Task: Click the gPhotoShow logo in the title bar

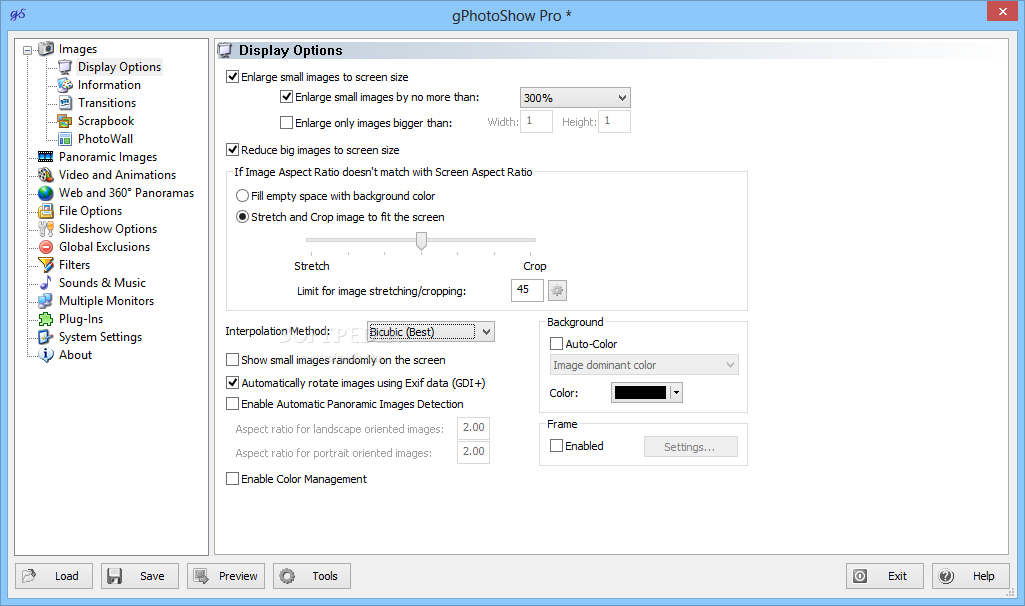Action: click(x=18, y=14)
